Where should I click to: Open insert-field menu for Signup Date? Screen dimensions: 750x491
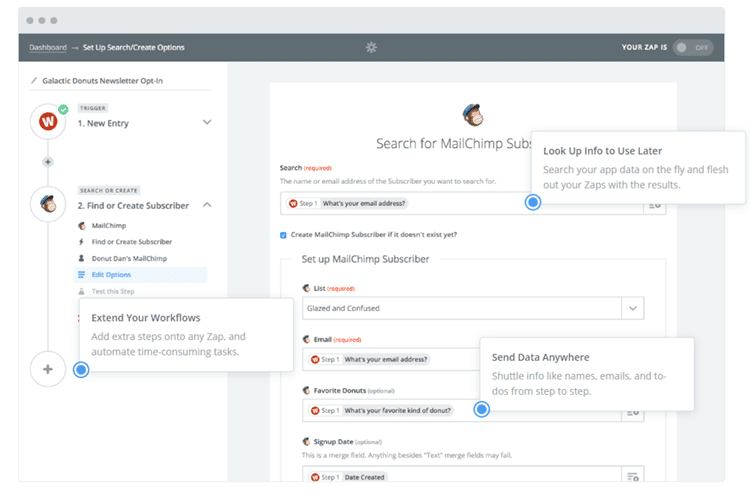(x=633, y=477)
